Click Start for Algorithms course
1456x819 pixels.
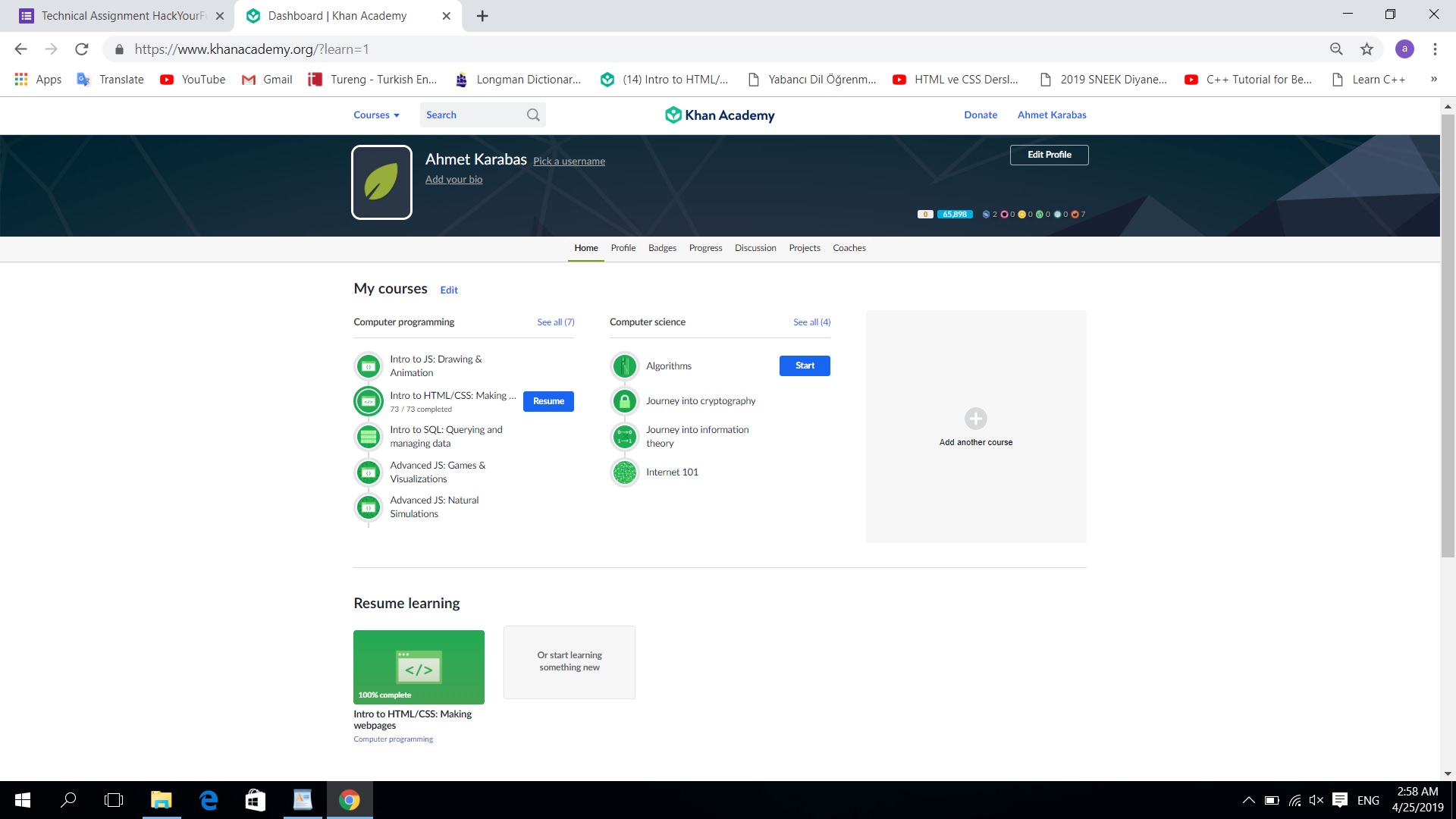tap(805, 366)
